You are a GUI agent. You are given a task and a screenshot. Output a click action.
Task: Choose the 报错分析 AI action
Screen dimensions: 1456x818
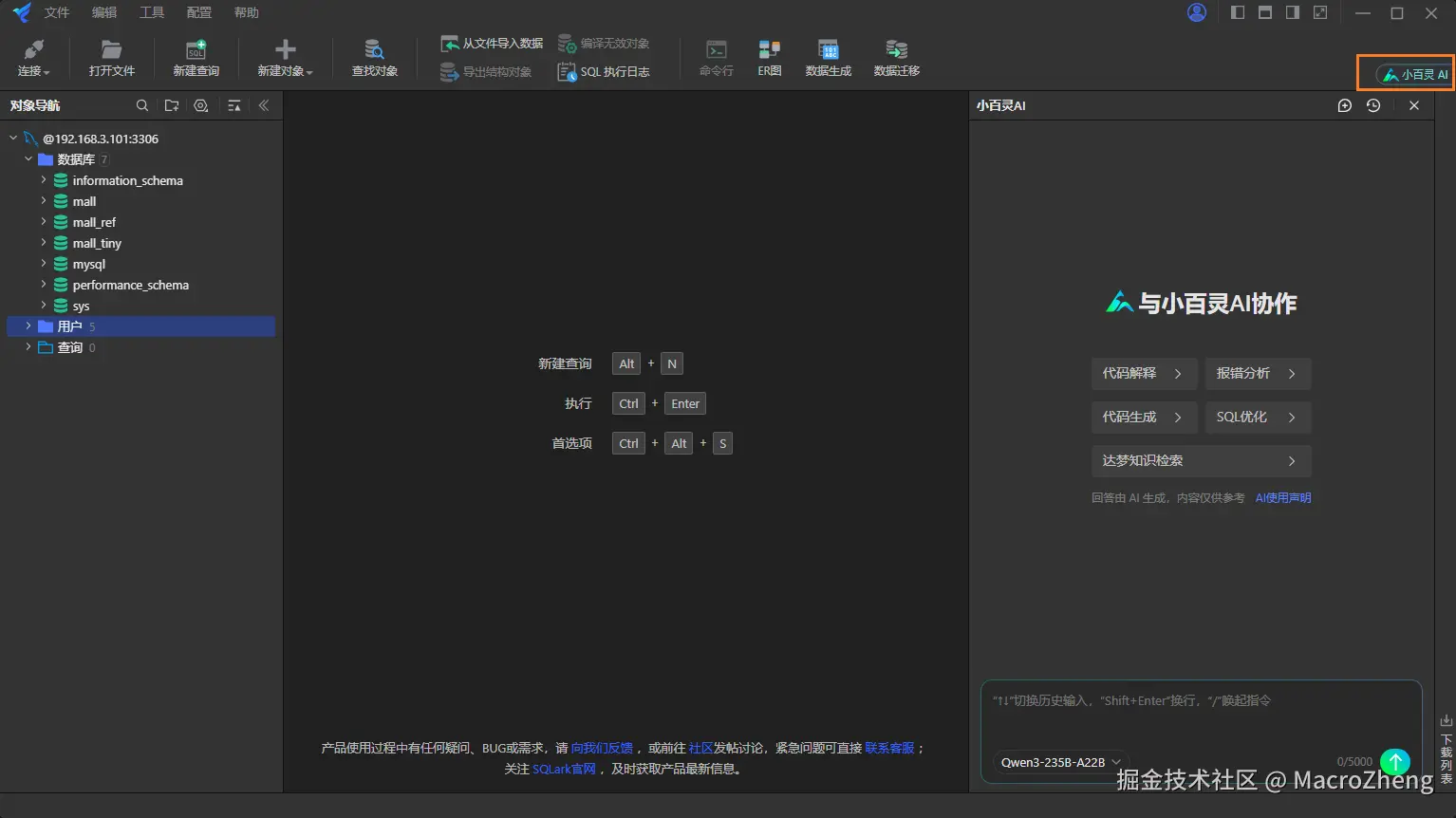1258,374
